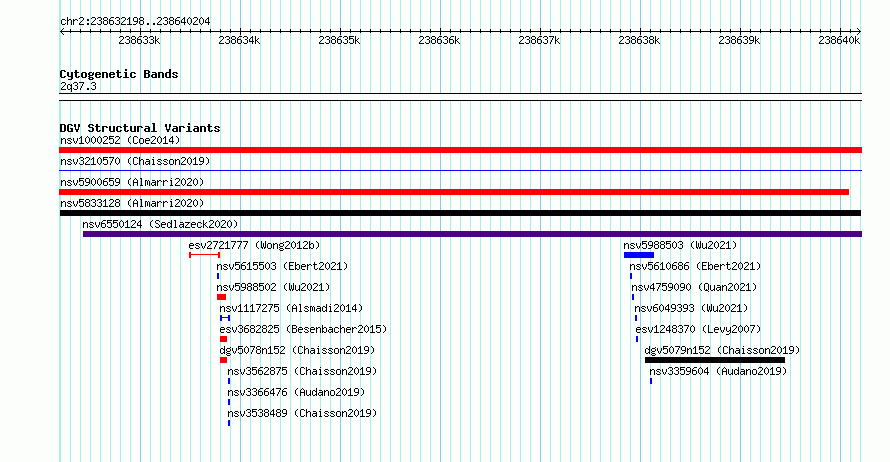The height and width of the screenshot is (462, 890).
Task: Click the 238633k ruler tick label
Action: click(140, 40)
